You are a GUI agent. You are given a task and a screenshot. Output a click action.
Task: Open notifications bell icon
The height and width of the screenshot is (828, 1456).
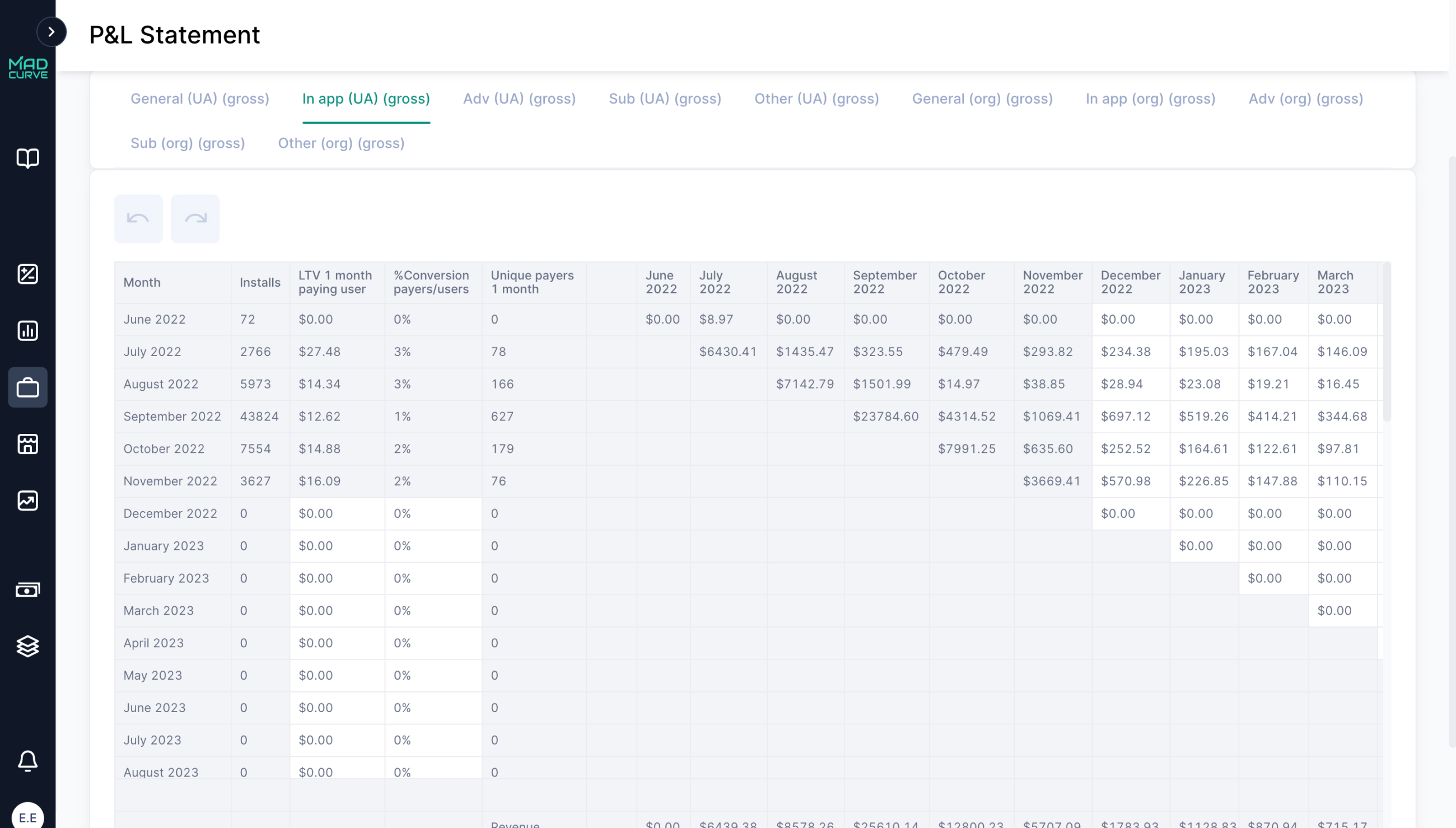tap(27, 760)
